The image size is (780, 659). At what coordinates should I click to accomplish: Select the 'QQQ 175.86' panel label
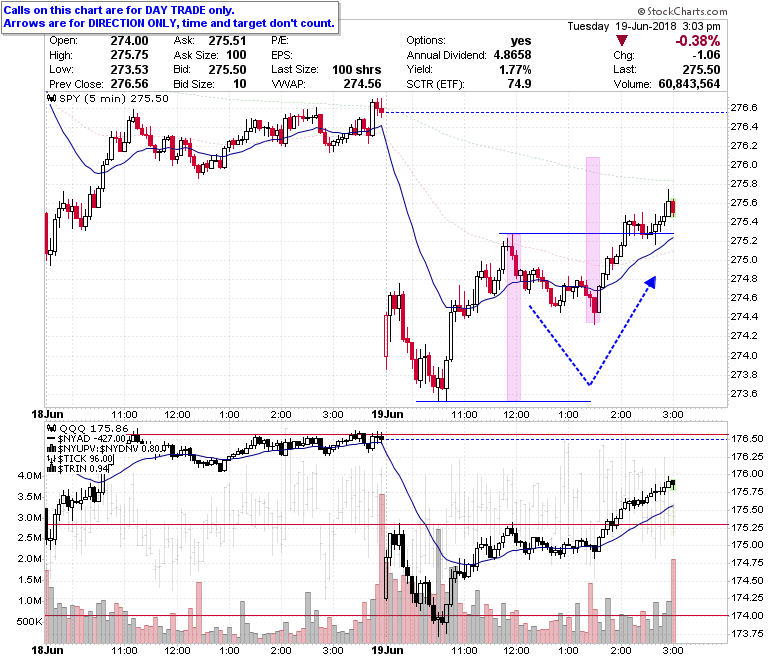point(94,429)
